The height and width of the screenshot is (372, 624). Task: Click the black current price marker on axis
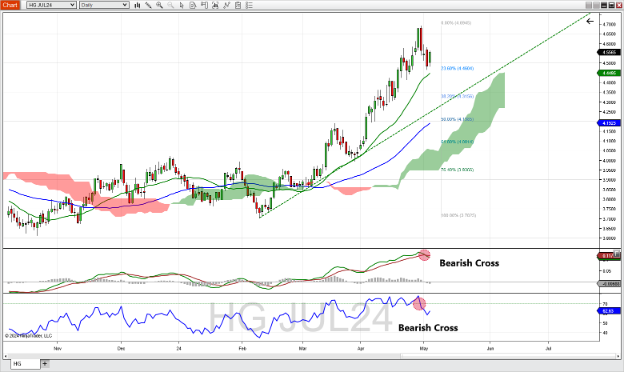pos(609,53)
